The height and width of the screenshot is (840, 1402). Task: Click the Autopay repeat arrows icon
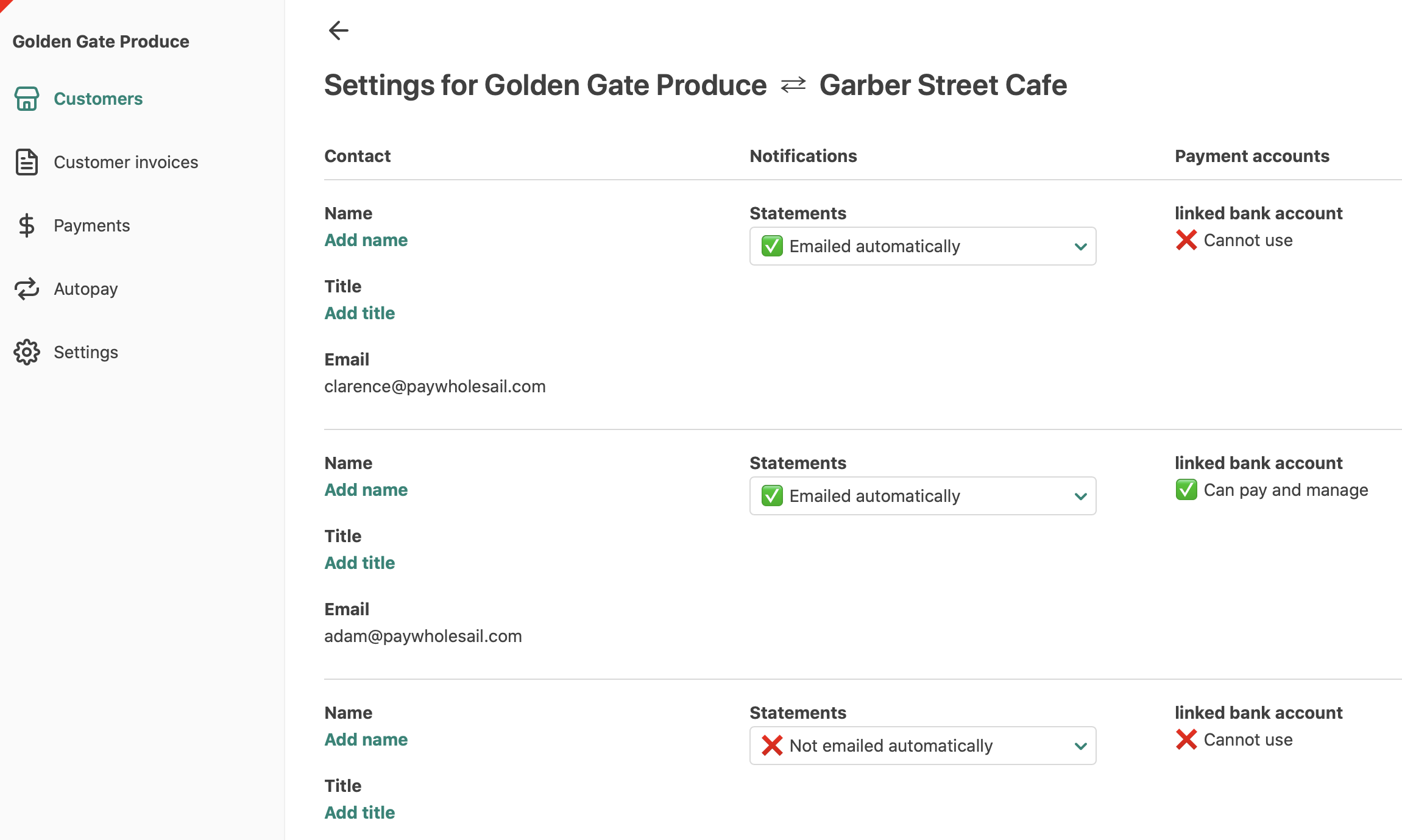[x=27, y=289]
